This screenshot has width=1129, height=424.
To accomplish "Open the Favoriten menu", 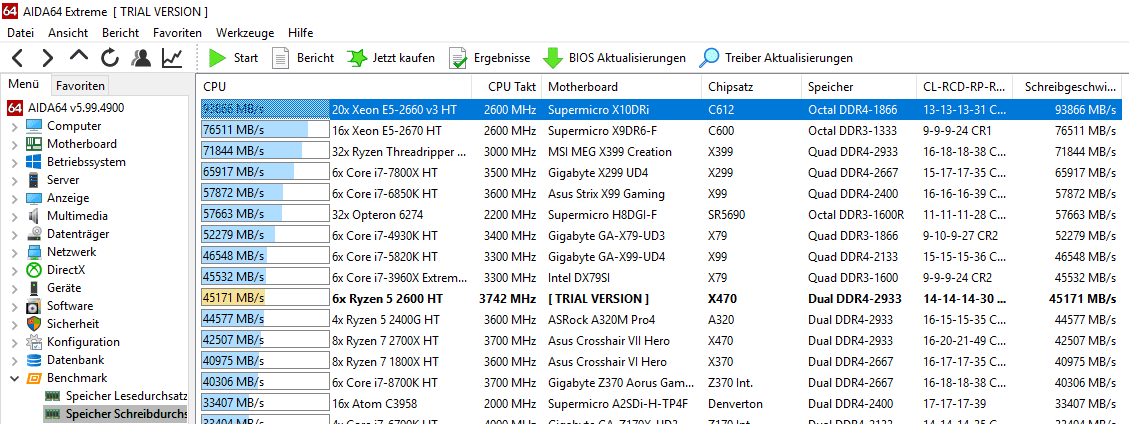I will [x=177, y=33].
